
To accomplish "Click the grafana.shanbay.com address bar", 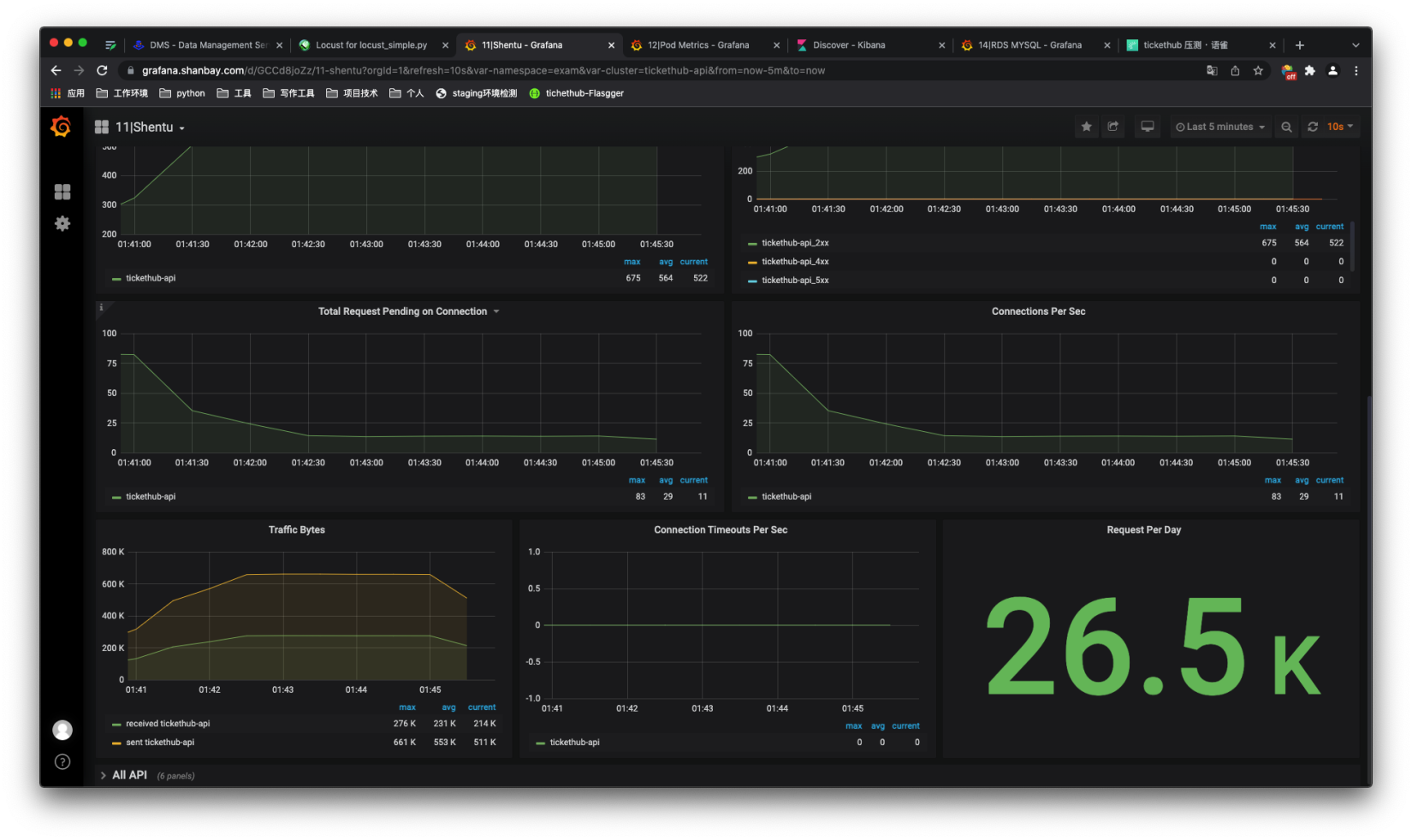I will click(659, 71).
